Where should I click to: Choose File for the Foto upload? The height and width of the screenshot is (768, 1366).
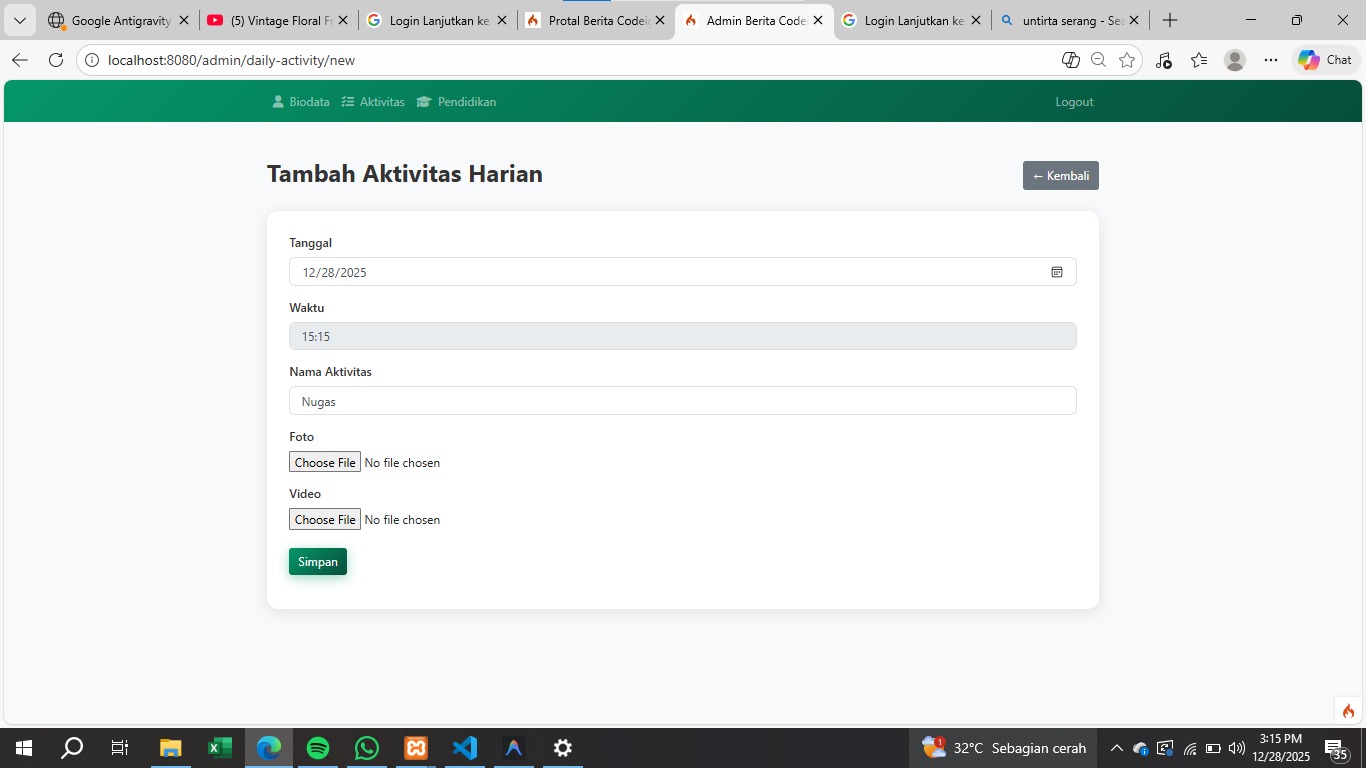click(325, 463)
